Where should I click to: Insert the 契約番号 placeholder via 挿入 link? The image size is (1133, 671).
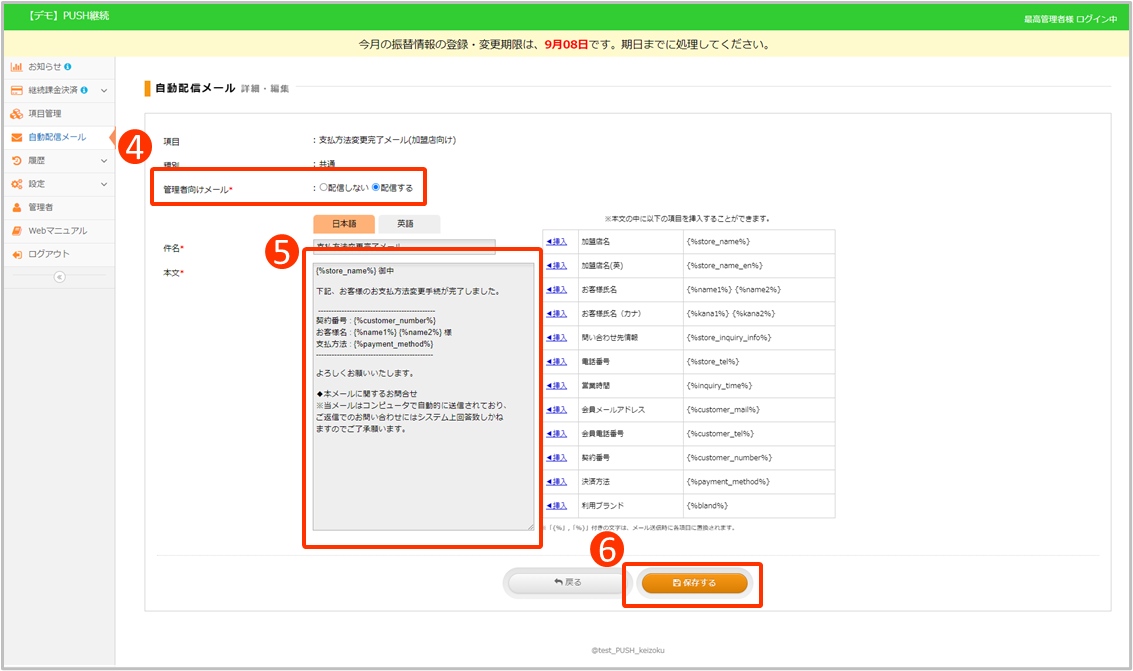556,458
